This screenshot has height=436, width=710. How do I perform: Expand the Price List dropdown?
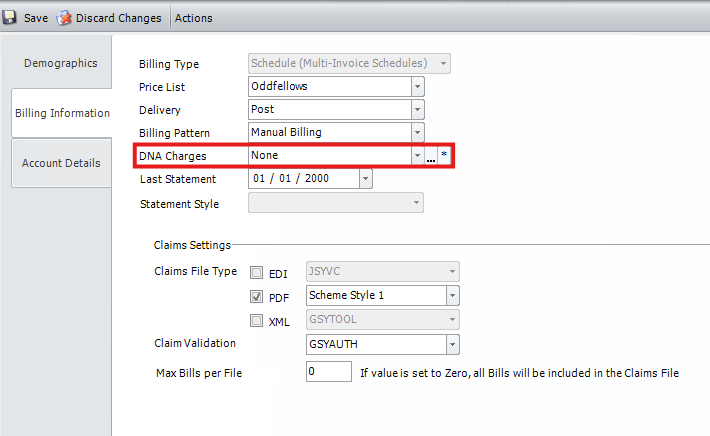pos(417,87)
